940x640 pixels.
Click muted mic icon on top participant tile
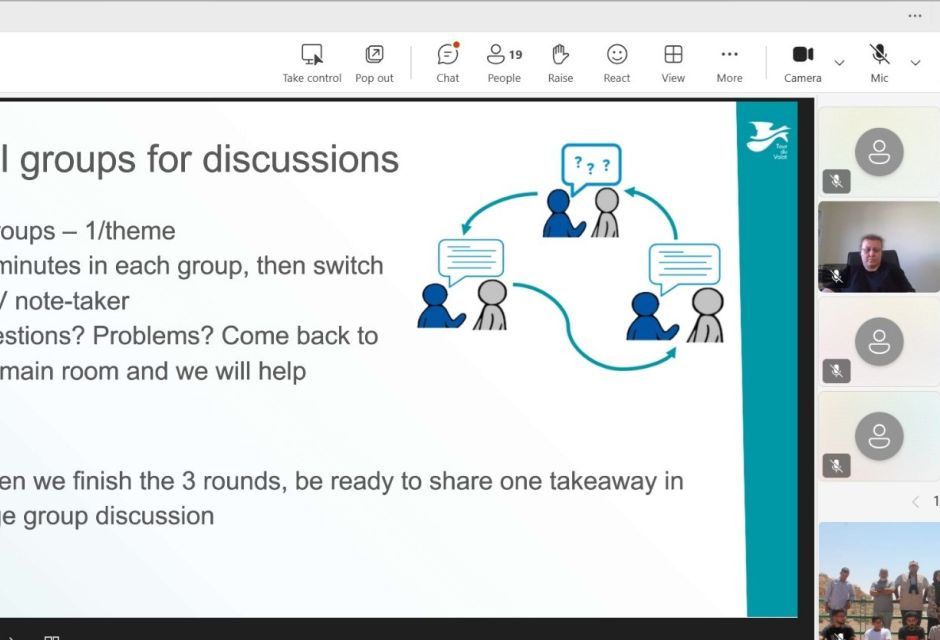837,181
